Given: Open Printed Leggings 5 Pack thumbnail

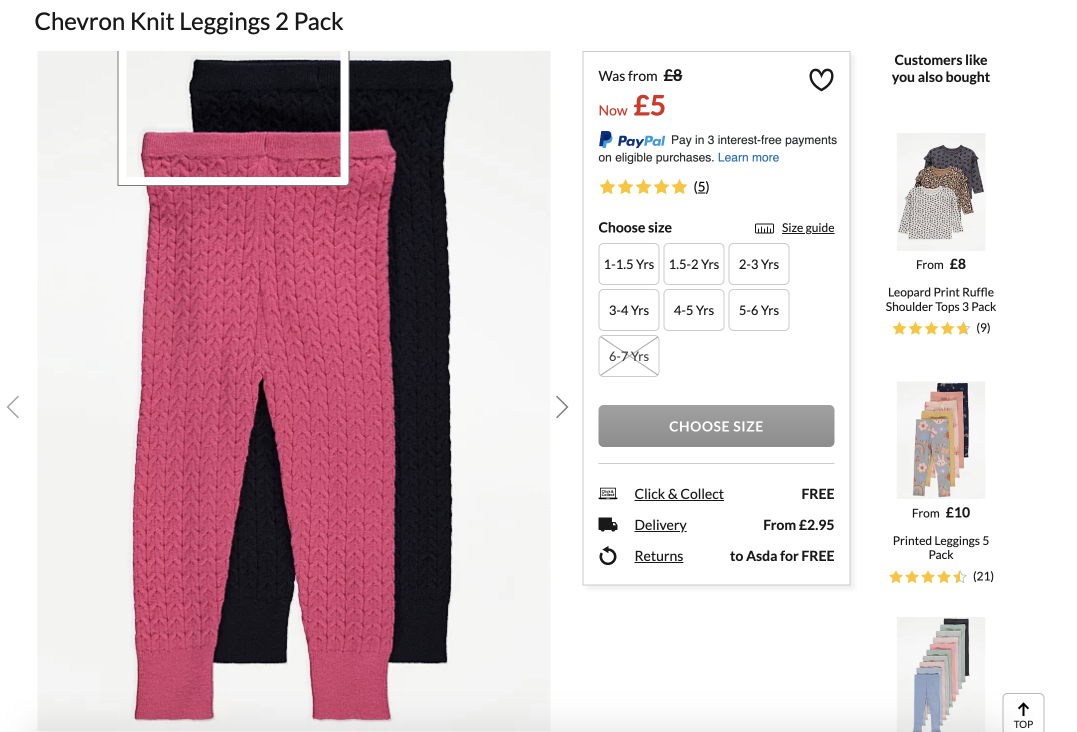Looking at the screenshot, I should [940, 440].
